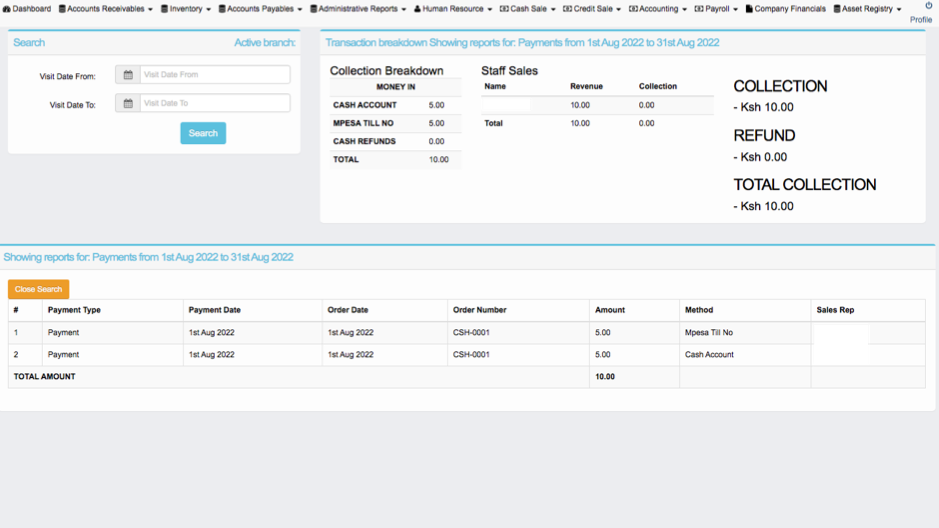The image size is (939, 528).
Task: Click the Visit Date From calendar icon
Action: coord(128,75)
